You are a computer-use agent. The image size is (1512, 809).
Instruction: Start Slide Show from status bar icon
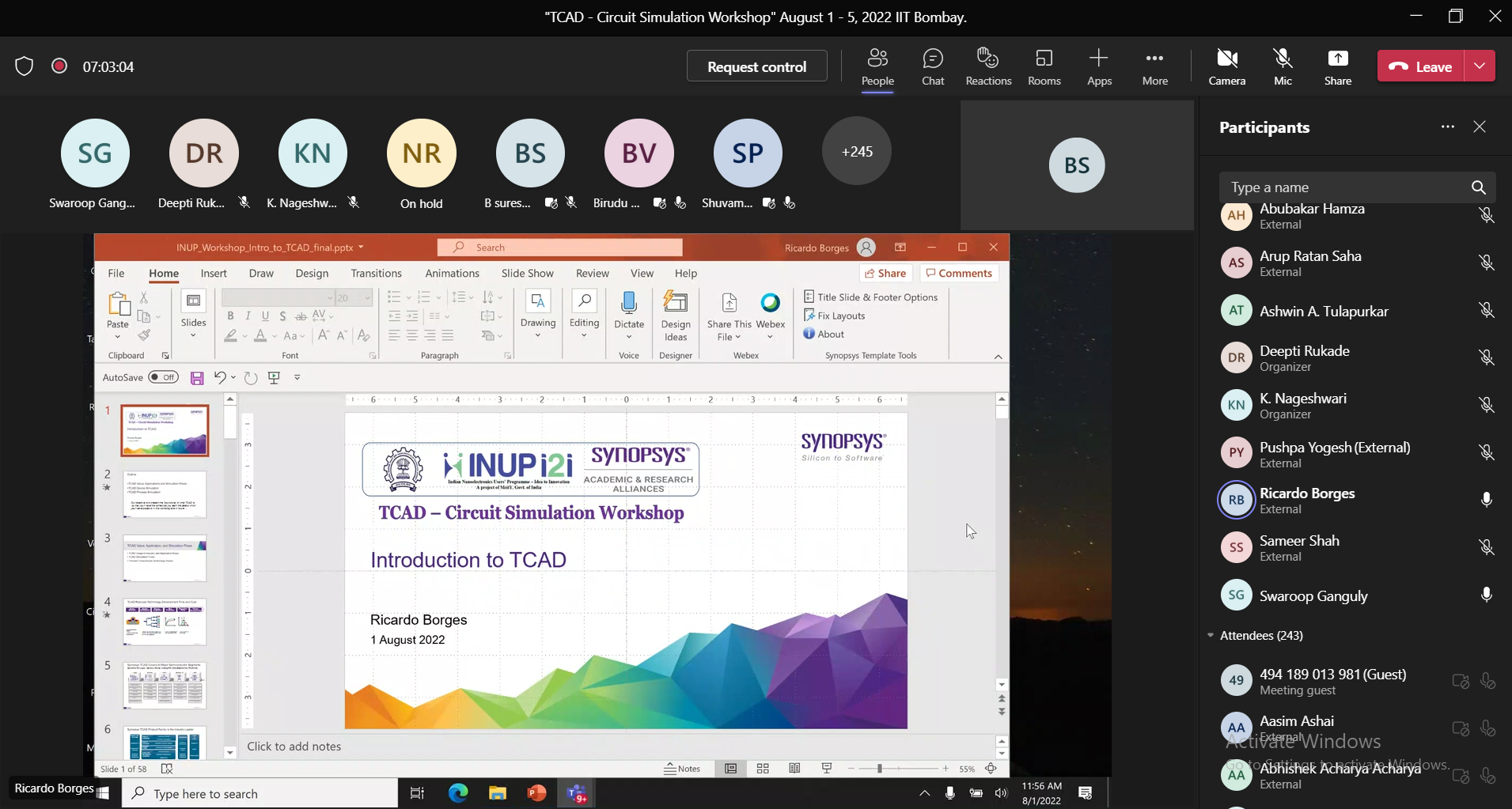tap(827, 768)
